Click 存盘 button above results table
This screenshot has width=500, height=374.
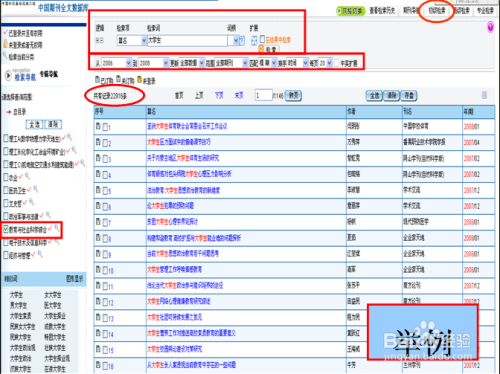(409, 96)
